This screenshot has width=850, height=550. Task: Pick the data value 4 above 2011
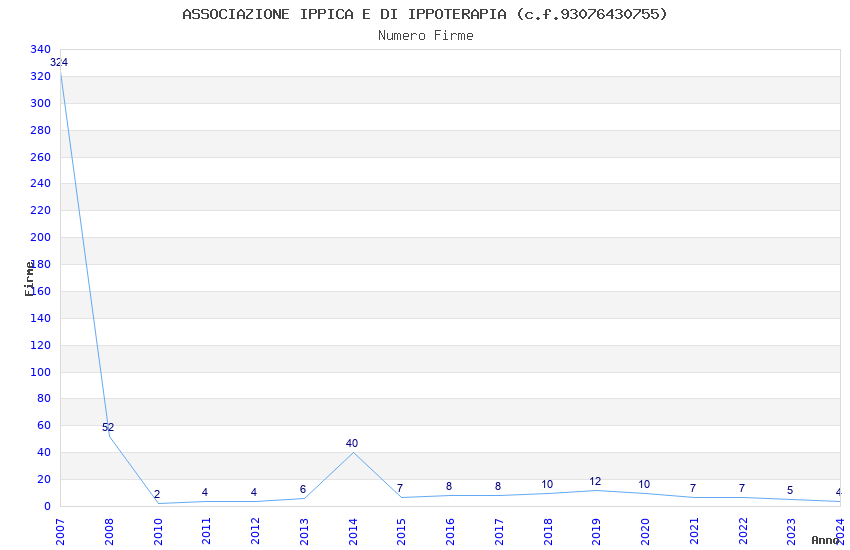[205, 492]
